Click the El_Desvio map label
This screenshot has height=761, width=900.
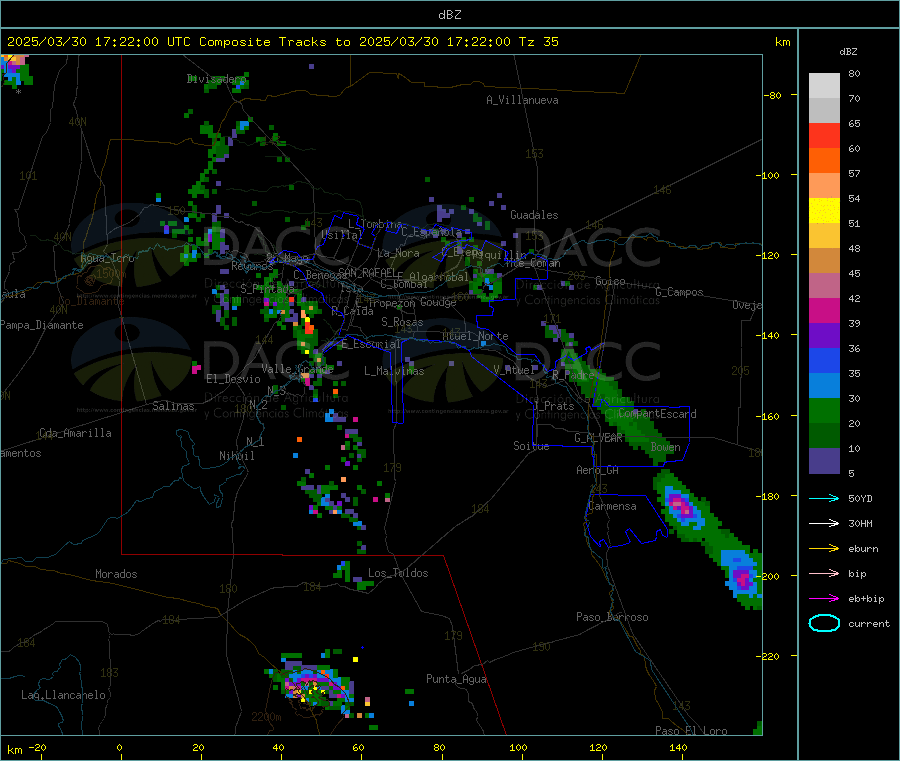pyautogui.click(x=233, y=379)
